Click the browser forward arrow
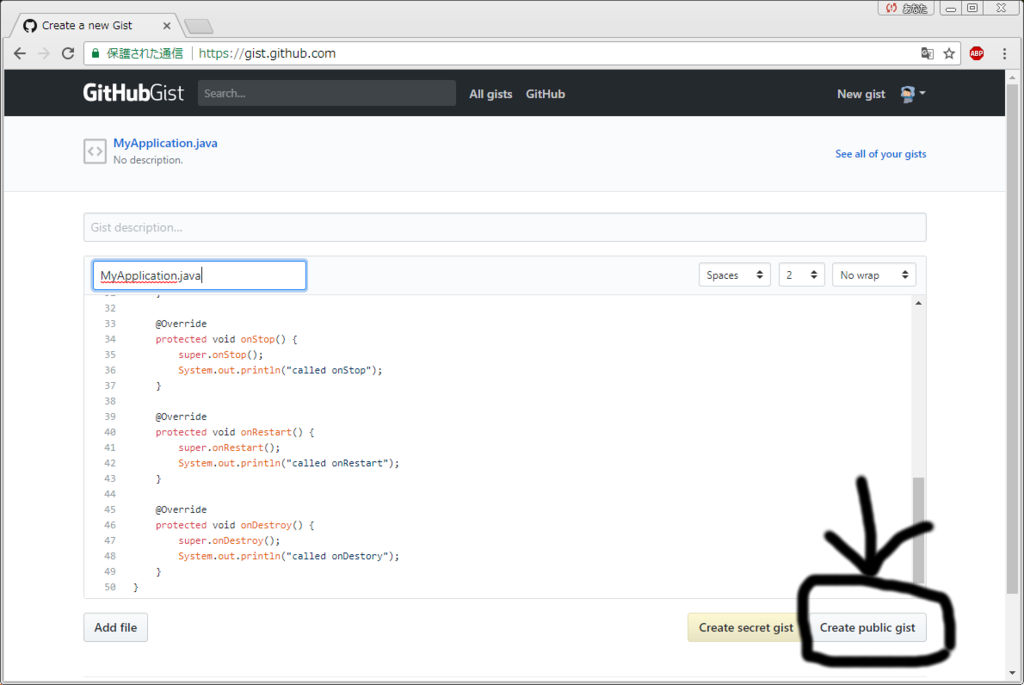 coord(44,54)
